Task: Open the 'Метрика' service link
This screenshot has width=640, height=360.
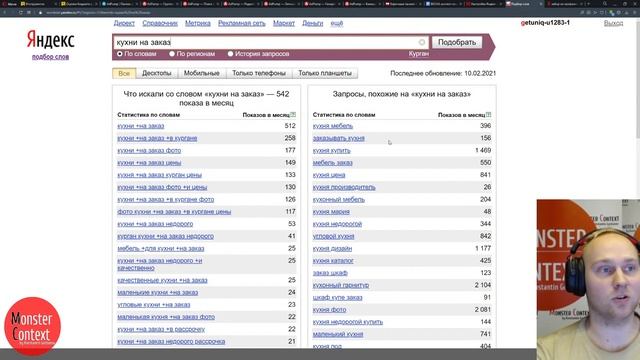Action: [x=198, y=23]
